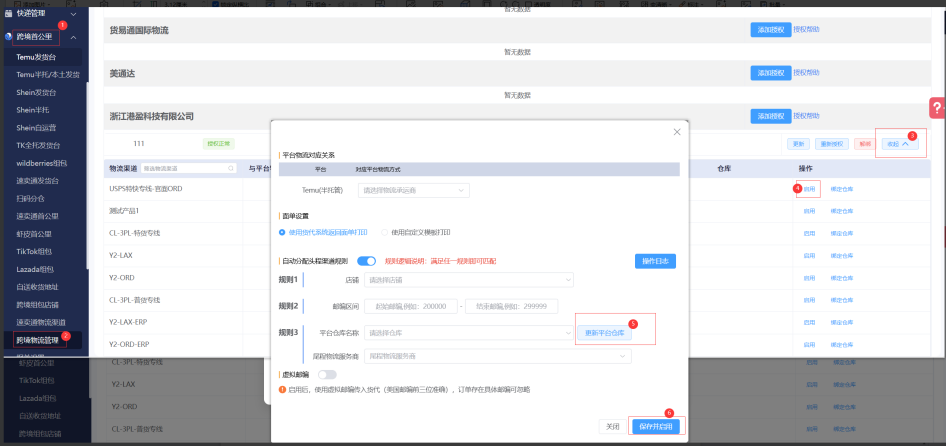Open 授权帮助 link for 货易通国际物流
946x446 pixels.
[x=806, y=29]
